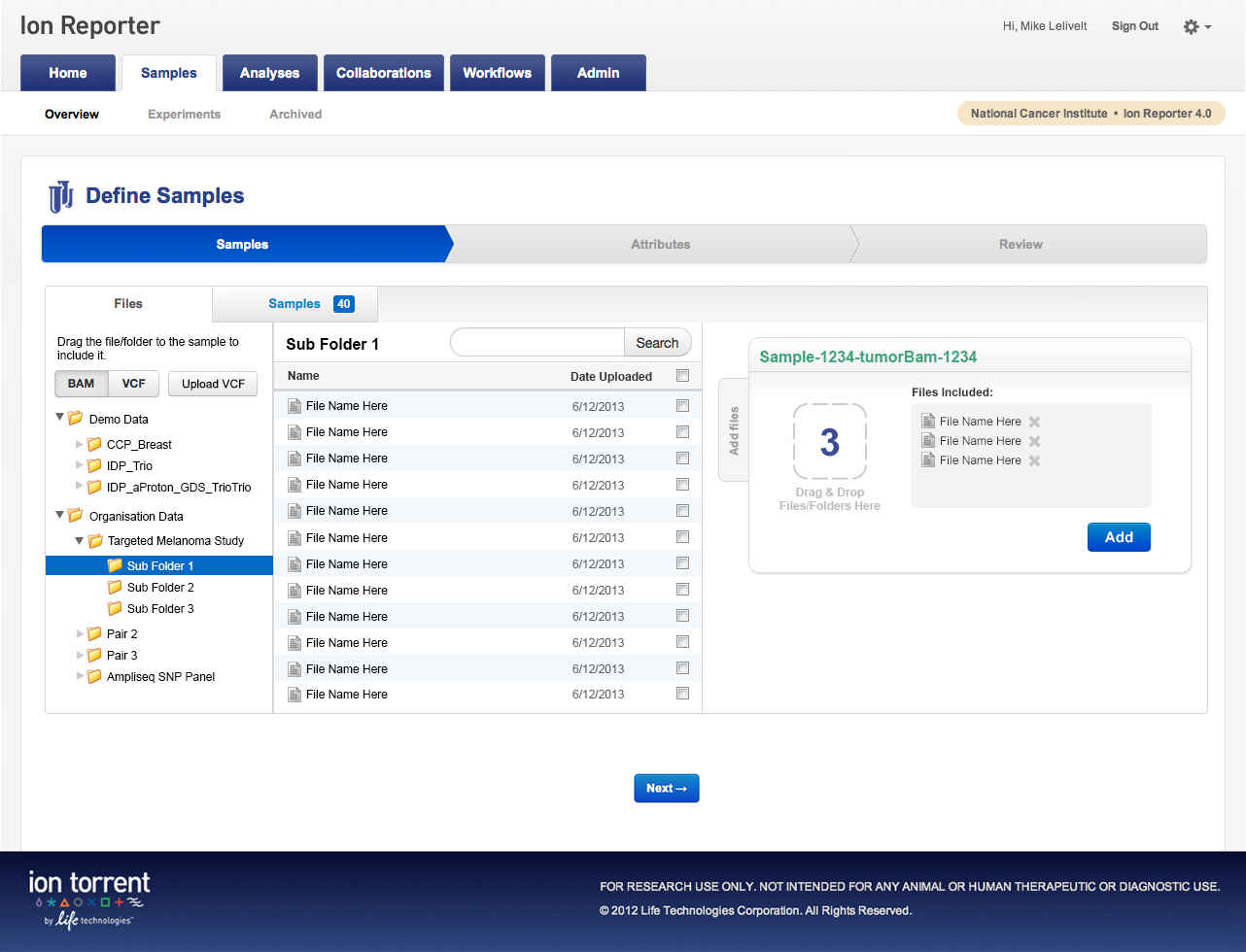Click the Ampliseq SNP Panel folder icon
This screenshot has height=952, width=1246.
(x=94, y=676)
